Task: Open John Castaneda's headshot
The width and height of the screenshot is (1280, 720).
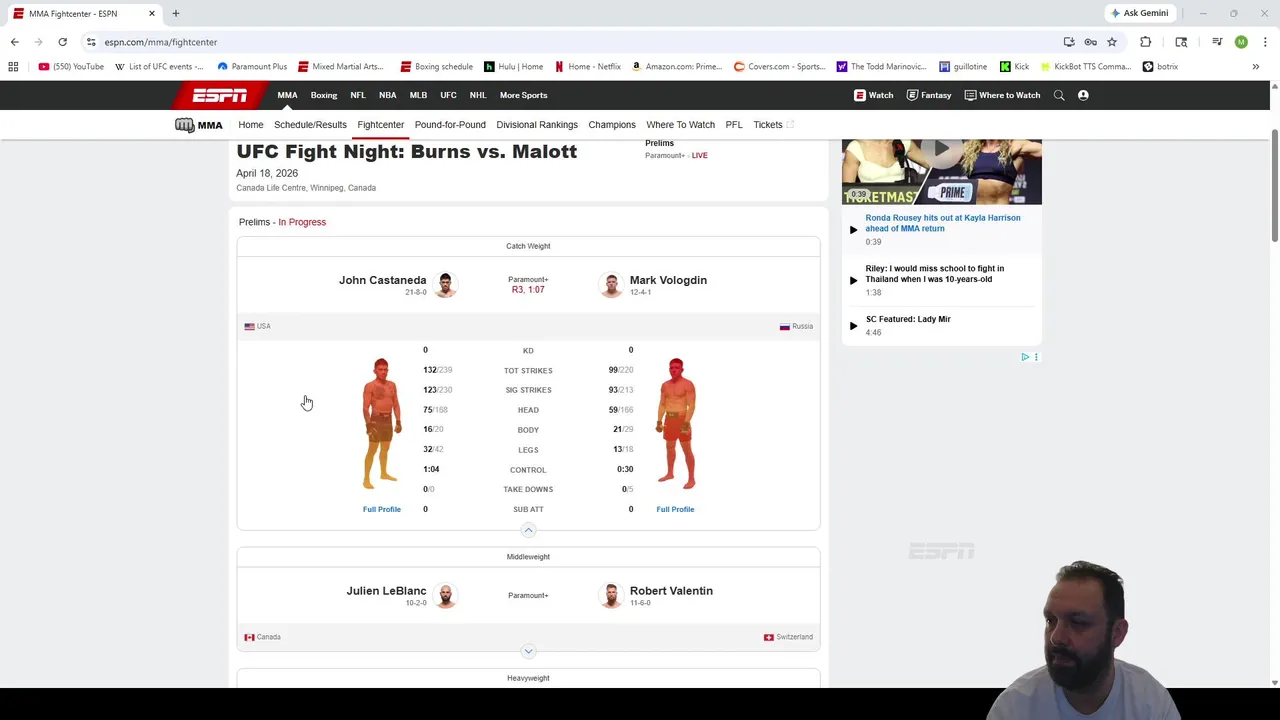Action: 446,285
